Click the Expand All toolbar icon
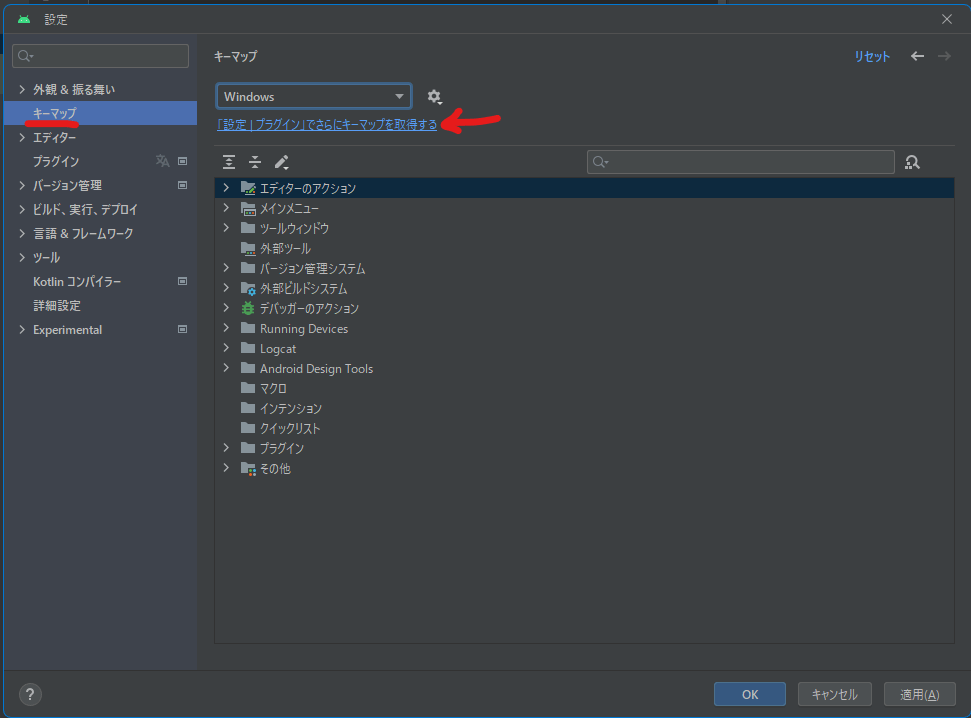The width and height of the screenshot is (971, 718). tap(229, 162)
